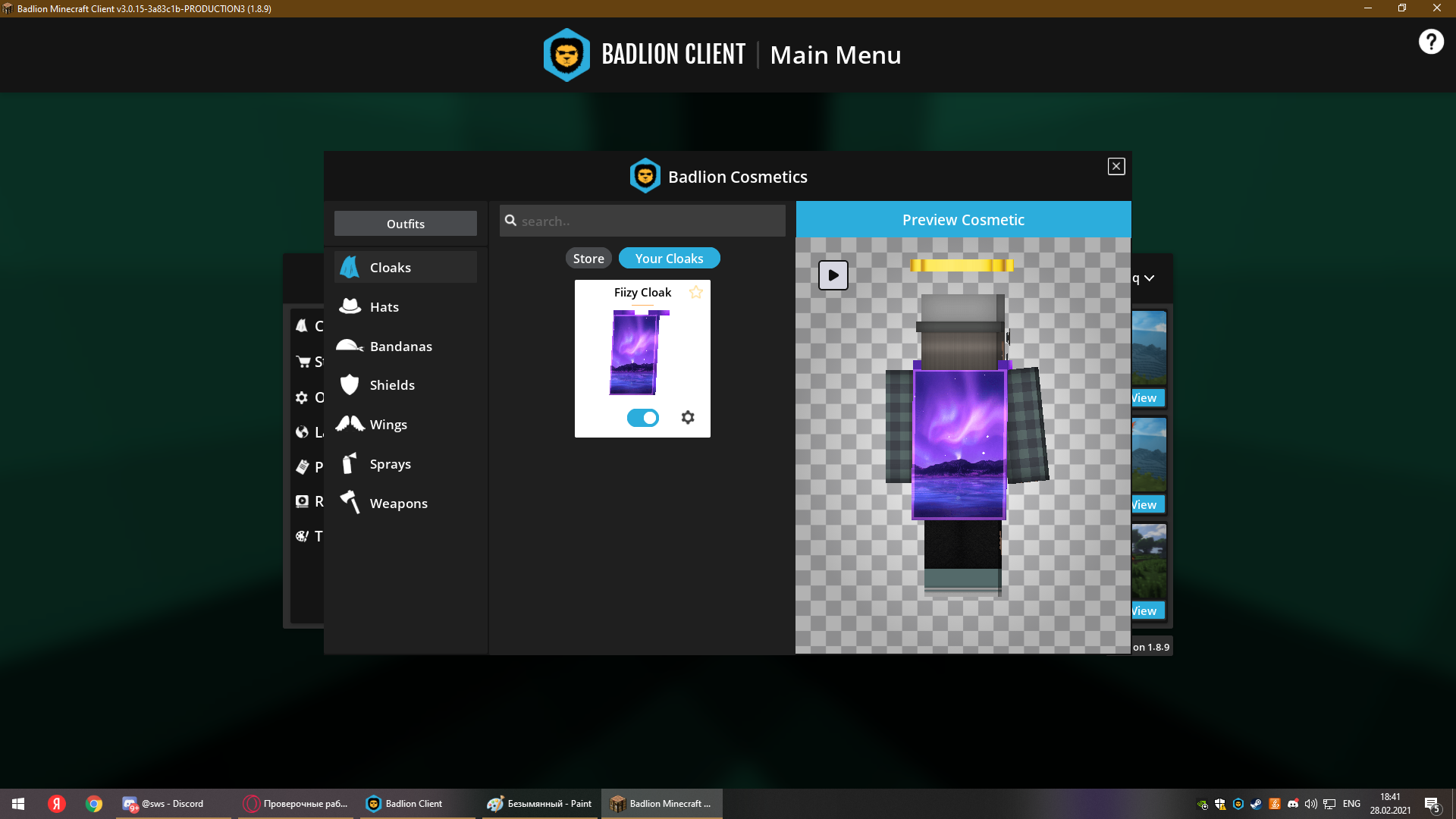Open the Discord tray icon
Image resolution: width=1456 pixels, height=819 pixels.
tap(1293, 804)
